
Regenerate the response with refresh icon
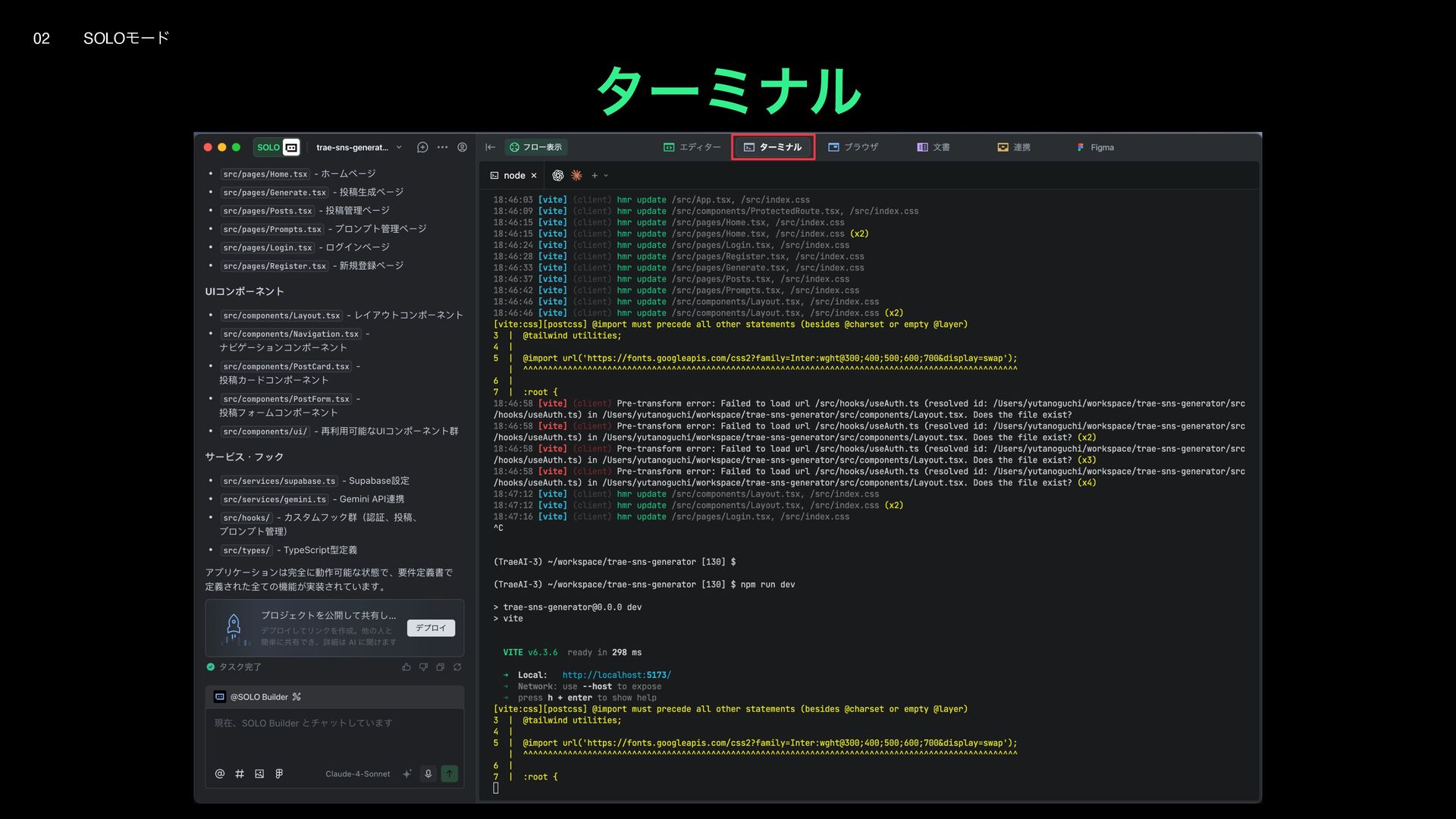click(457, 667)
